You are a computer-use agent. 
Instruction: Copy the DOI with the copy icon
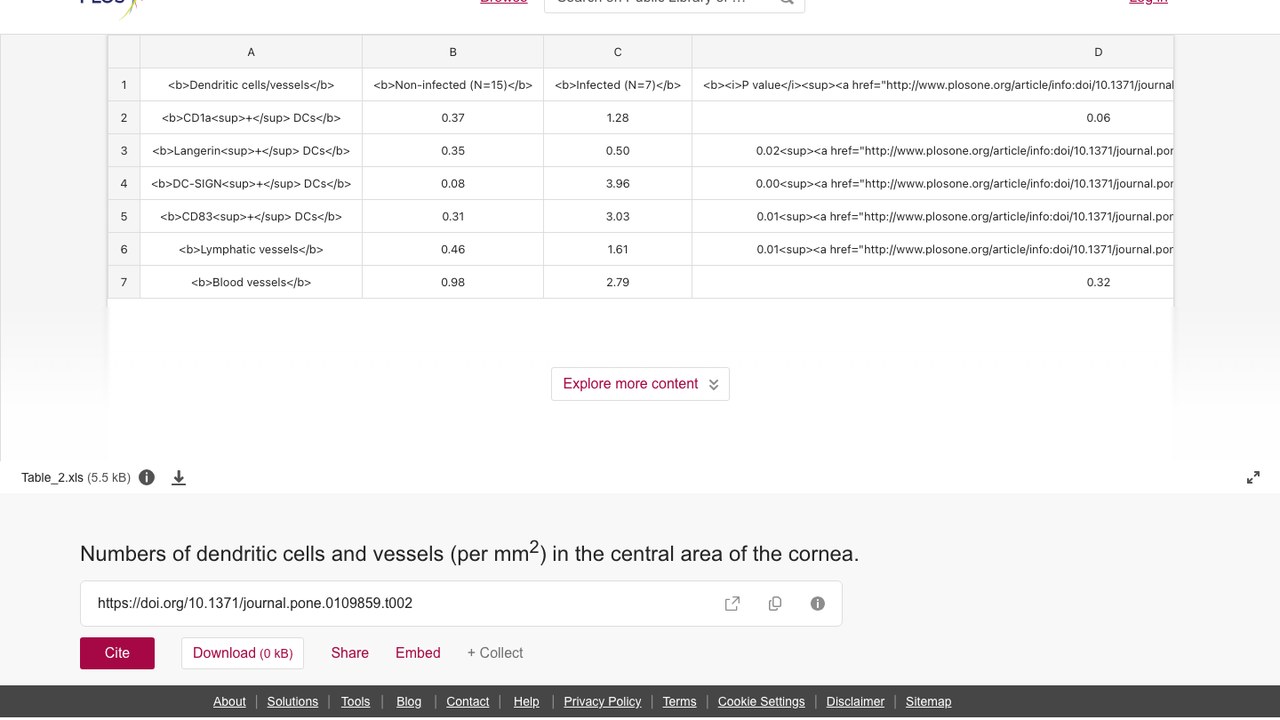(775, 603)
